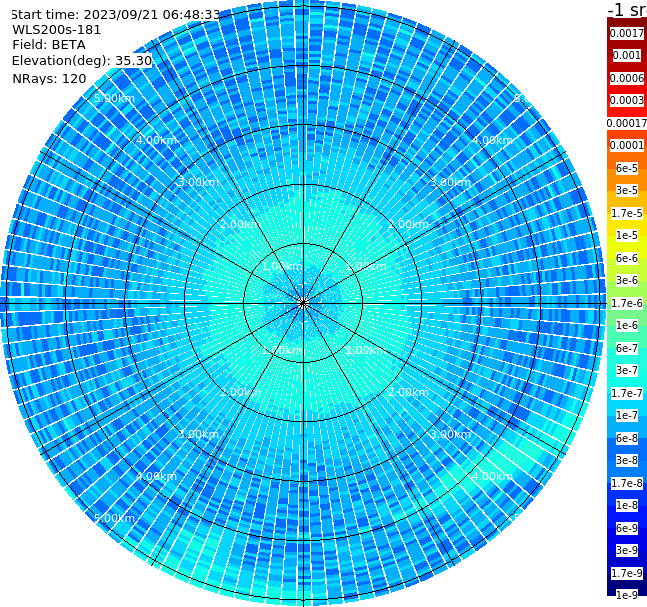647x607 pixels.
Task: Click the 1.7e-7 colorbar tick label
Action: (x=627, y=393)
